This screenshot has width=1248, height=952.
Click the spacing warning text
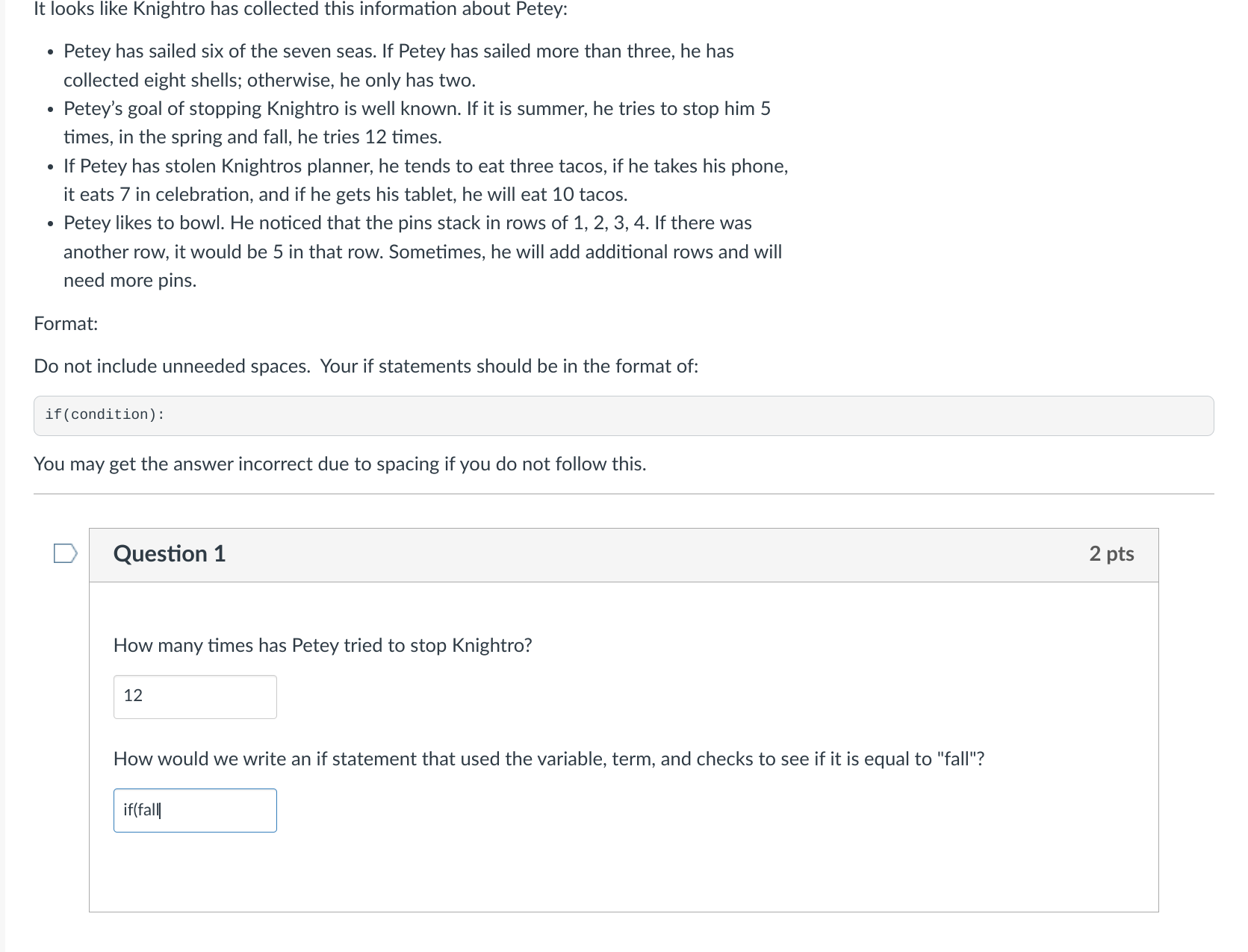coord(340,464)
